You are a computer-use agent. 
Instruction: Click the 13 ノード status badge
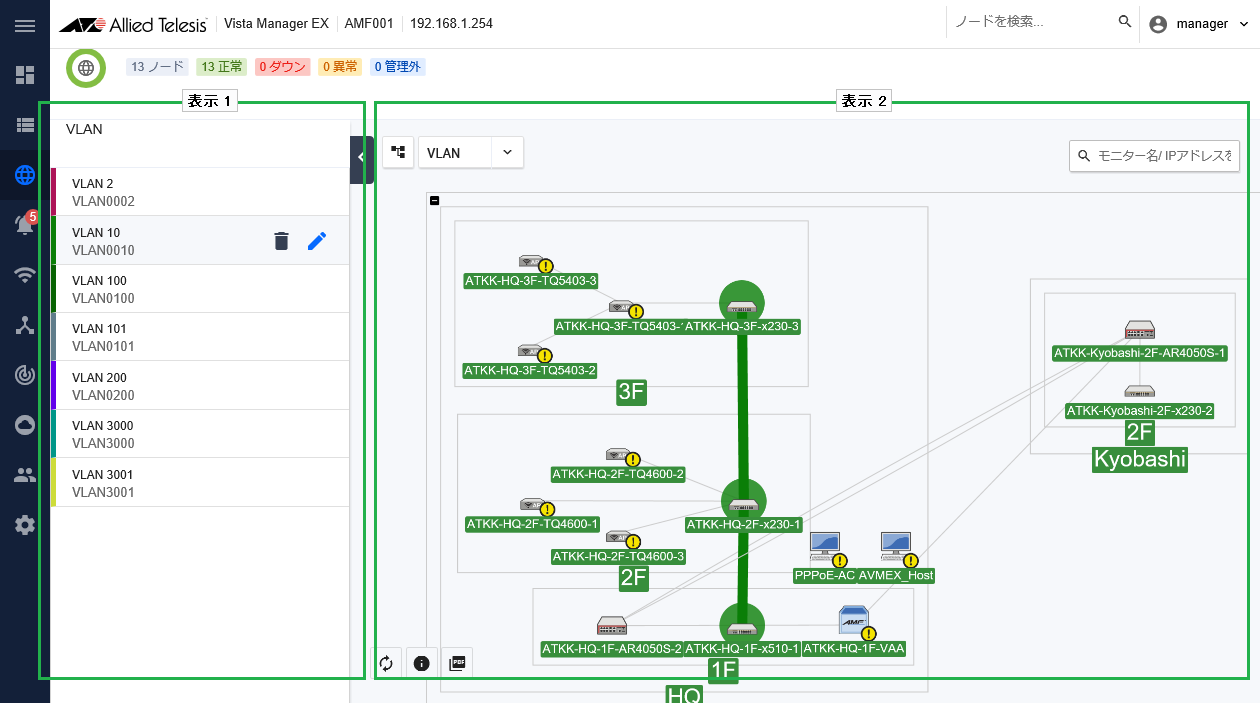click(x=157, y=67)
